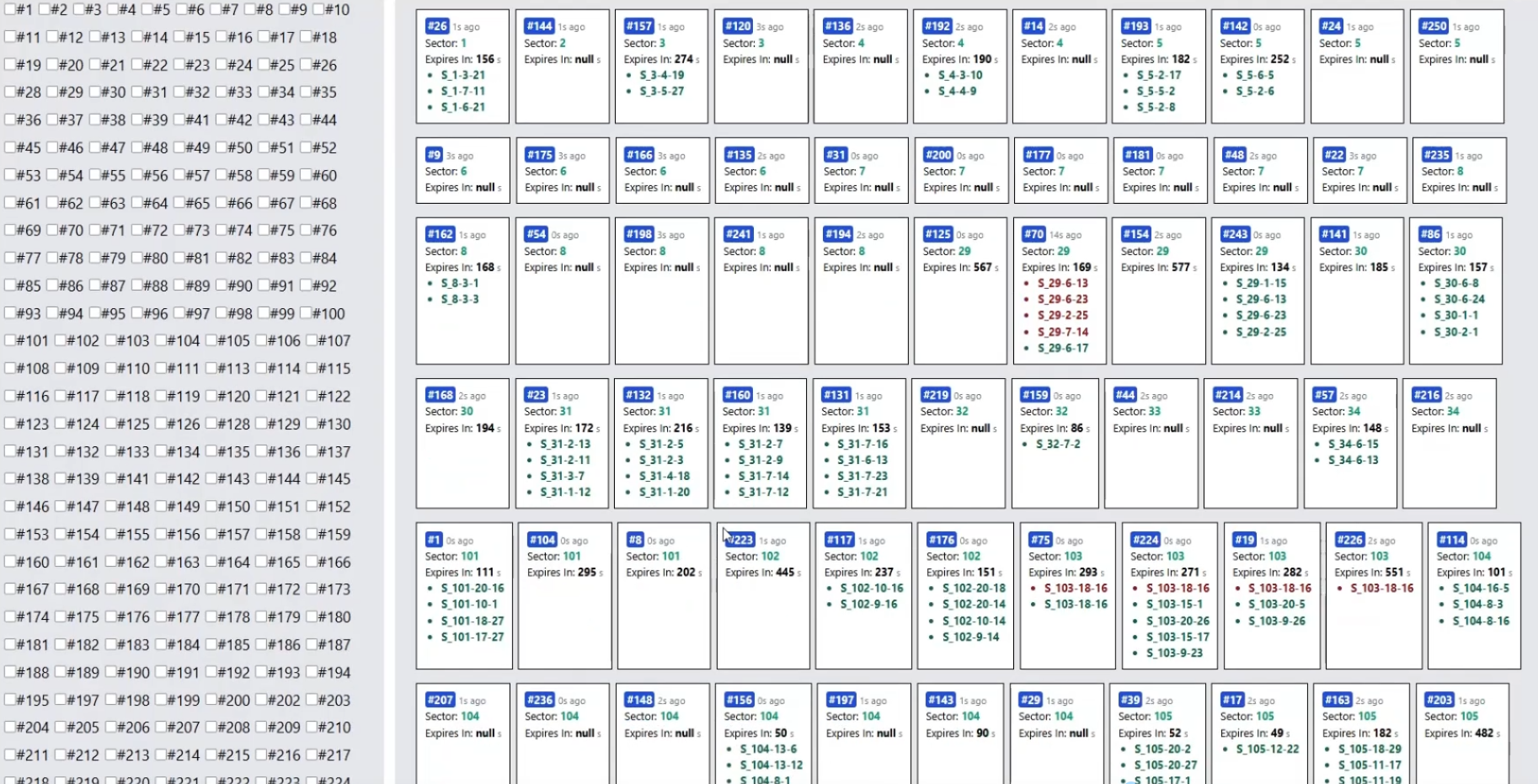Select the #200 badge on the Sector 7 card

click(938, 155)
